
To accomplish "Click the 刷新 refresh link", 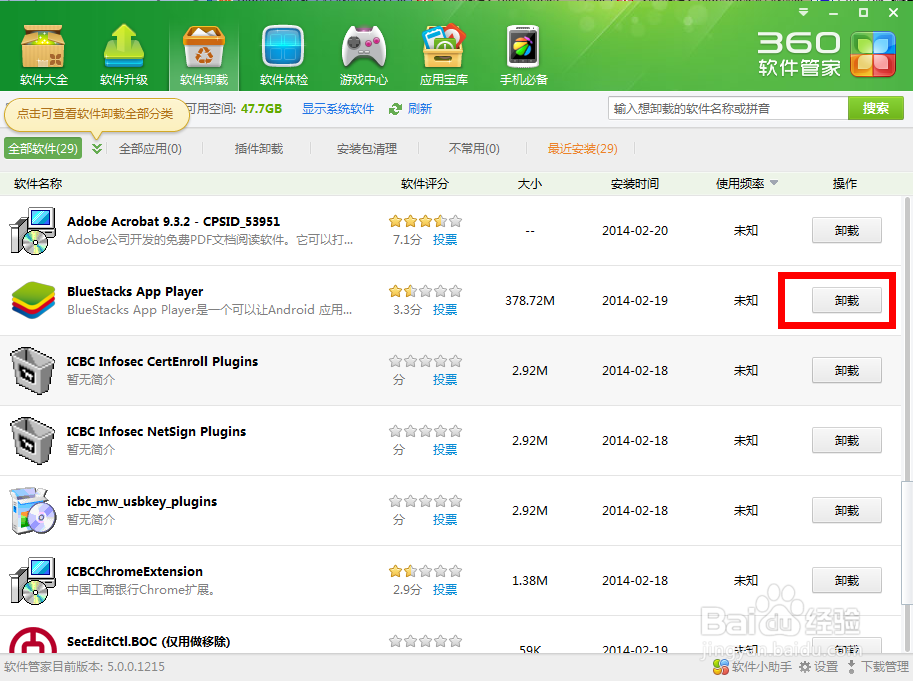I will (x=420, y=109).
